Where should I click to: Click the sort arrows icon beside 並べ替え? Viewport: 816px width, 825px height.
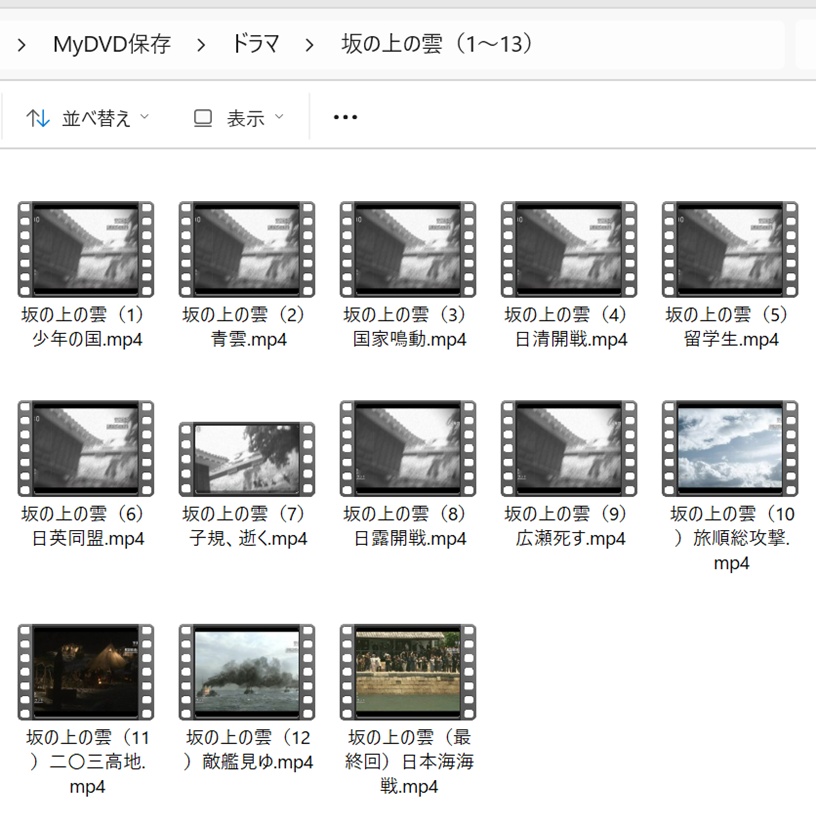coord(38,118)
